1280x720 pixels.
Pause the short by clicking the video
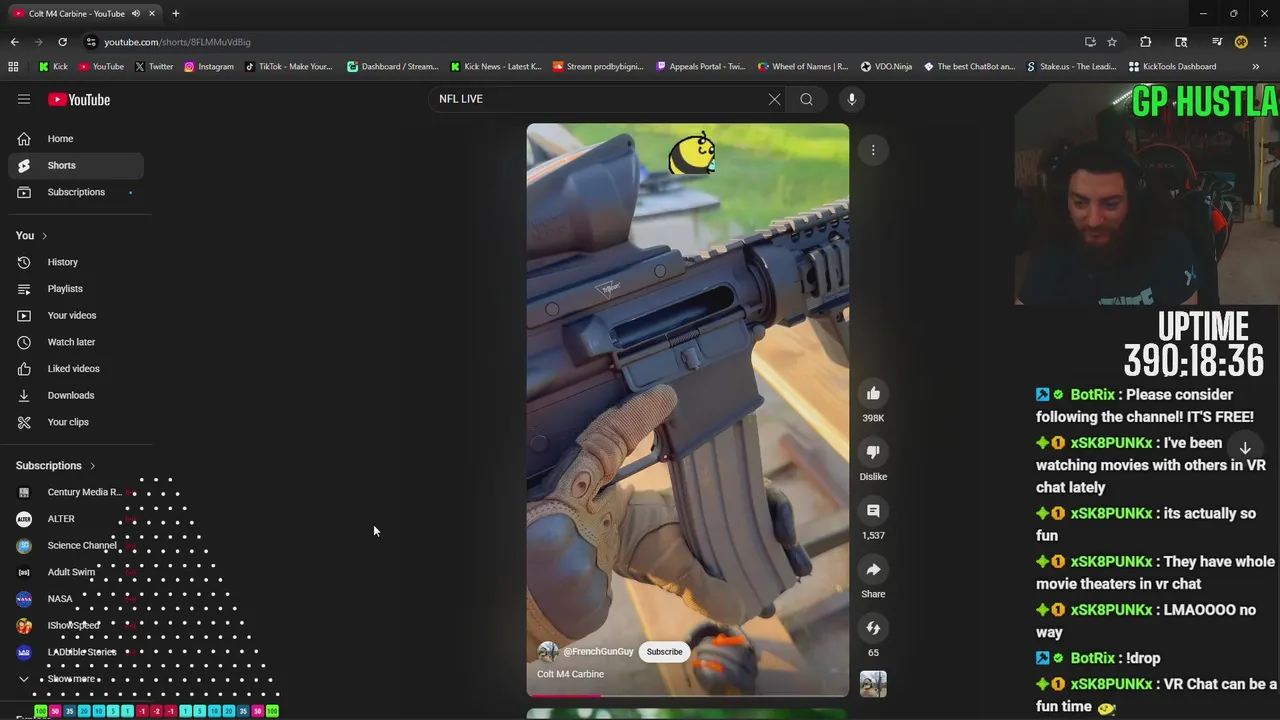tap(688, 410)
